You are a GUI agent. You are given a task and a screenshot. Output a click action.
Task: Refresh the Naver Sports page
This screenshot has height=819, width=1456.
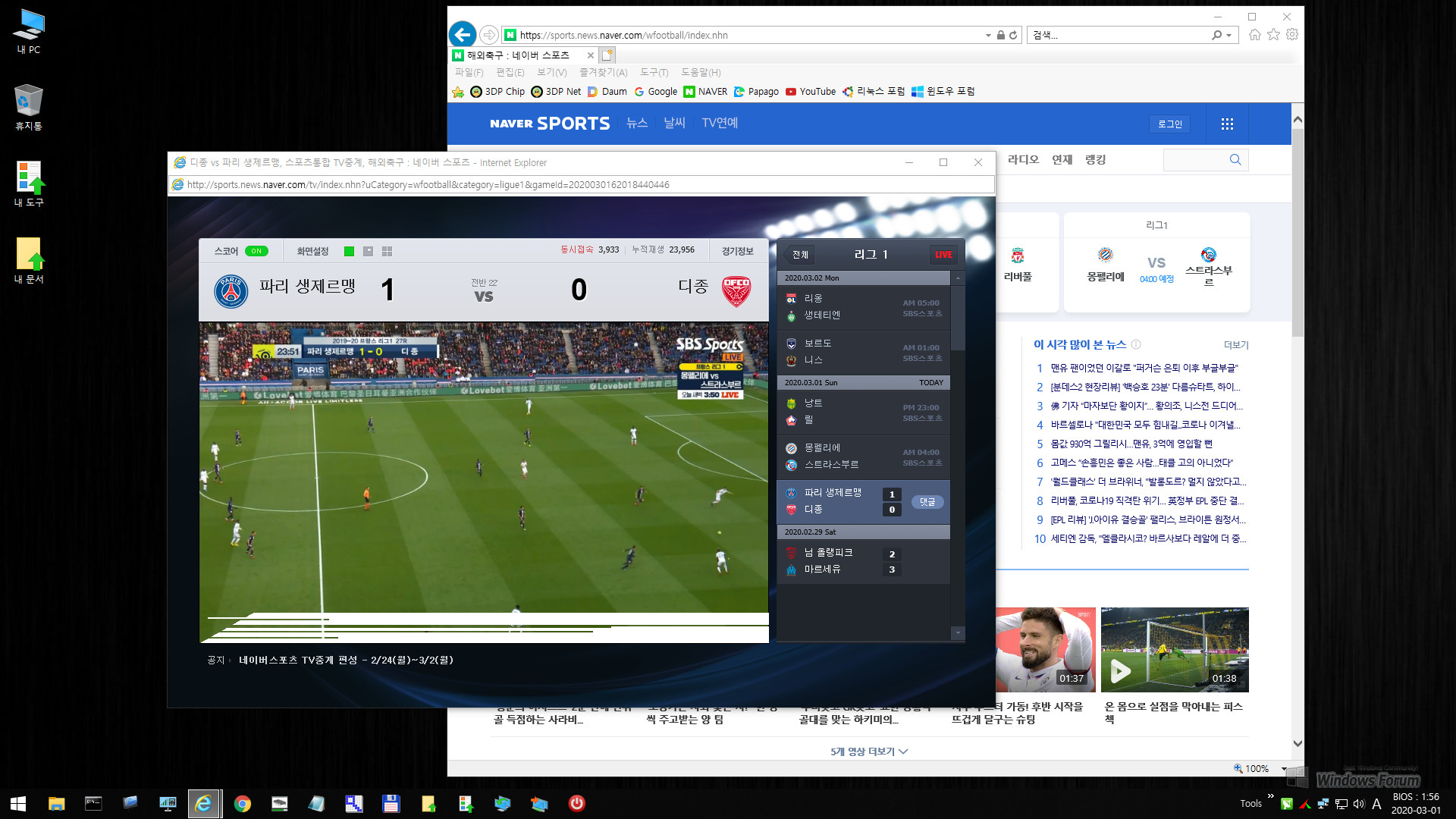click(x=1013, y=35)
